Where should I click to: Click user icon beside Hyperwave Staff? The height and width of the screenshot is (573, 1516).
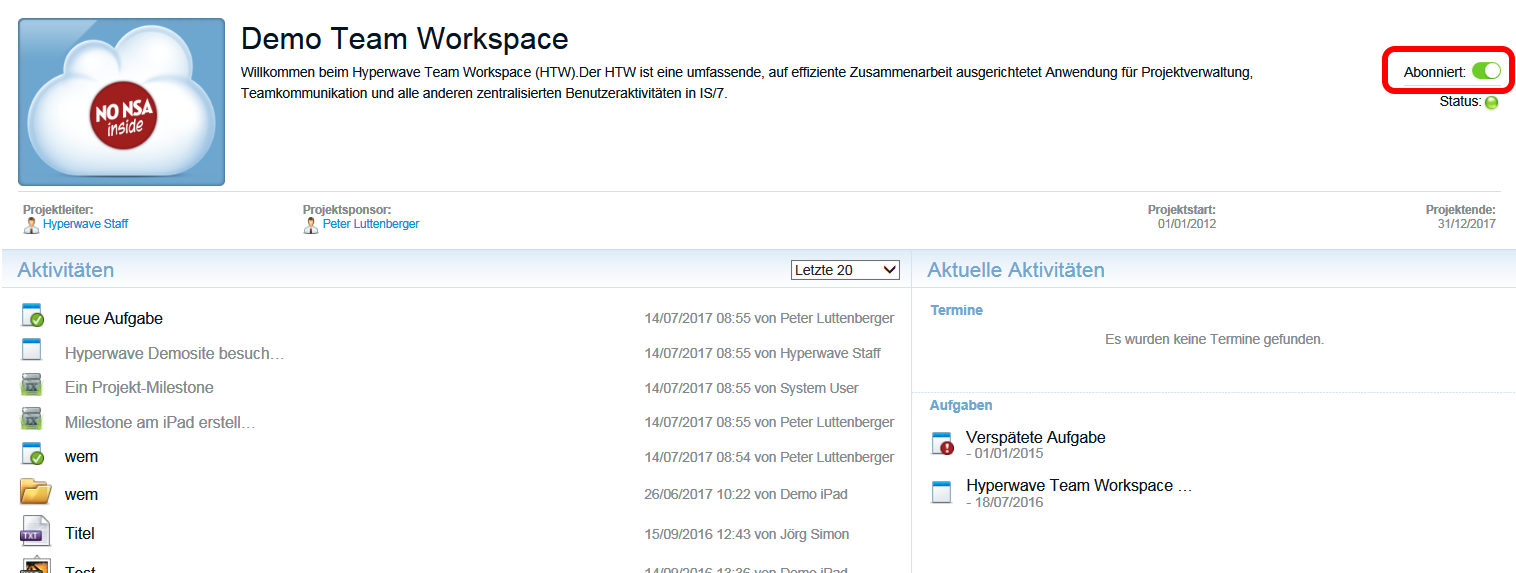tap(31, 225)
